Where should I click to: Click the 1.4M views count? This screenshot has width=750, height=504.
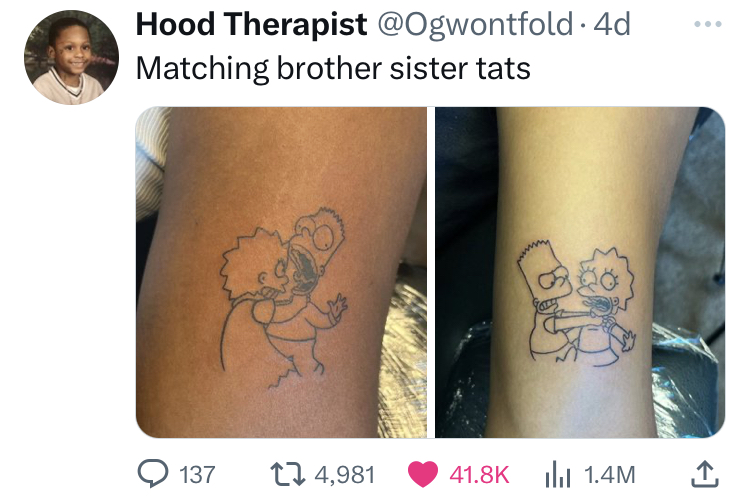point(610,475)
